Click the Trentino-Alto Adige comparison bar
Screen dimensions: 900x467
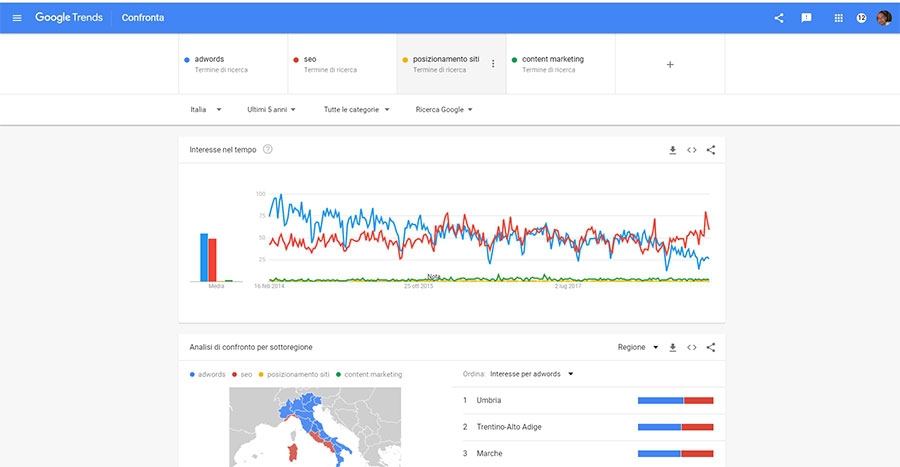click(676, 427)
